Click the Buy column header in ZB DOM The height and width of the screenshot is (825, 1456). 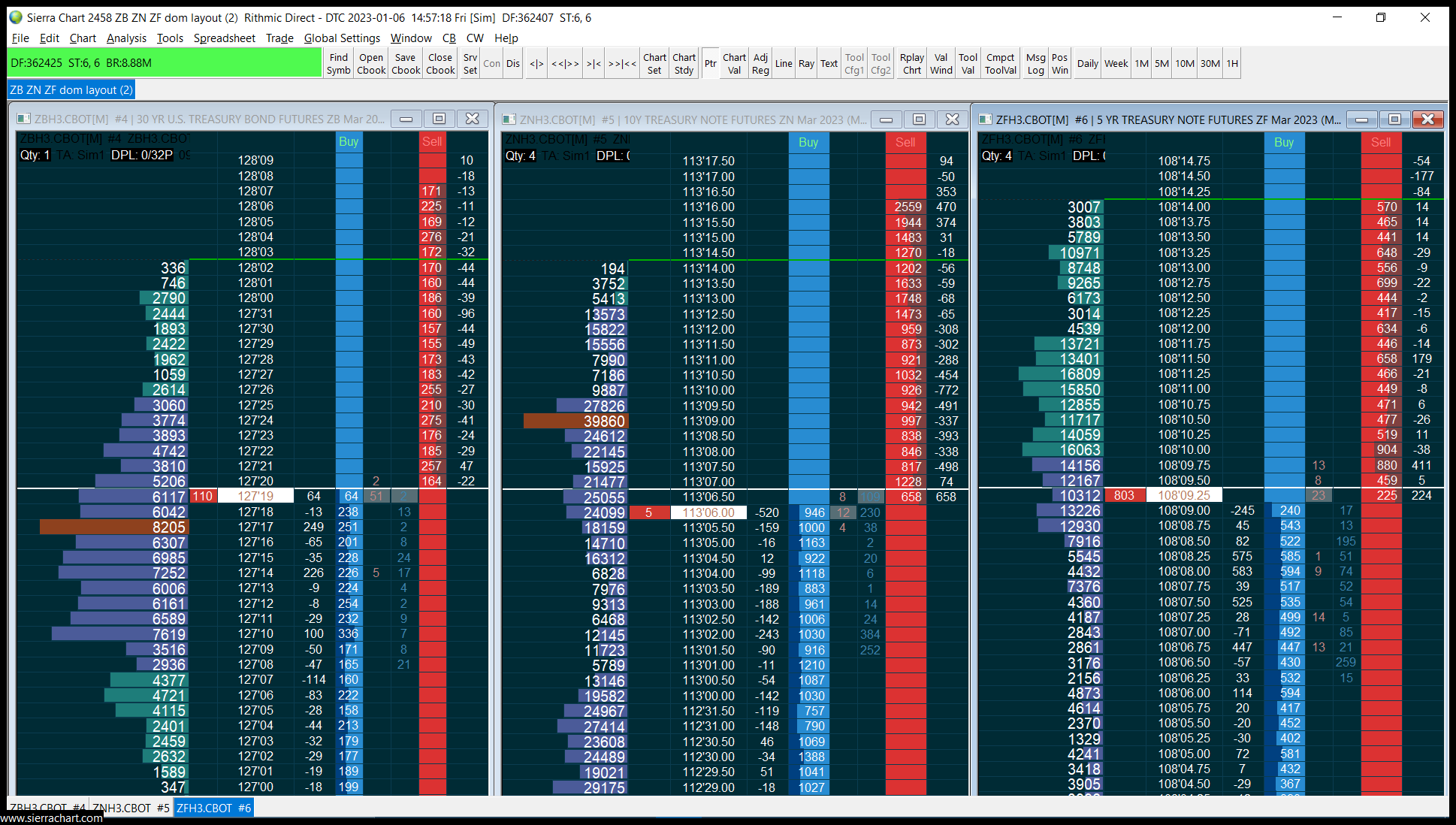[349, 141]
